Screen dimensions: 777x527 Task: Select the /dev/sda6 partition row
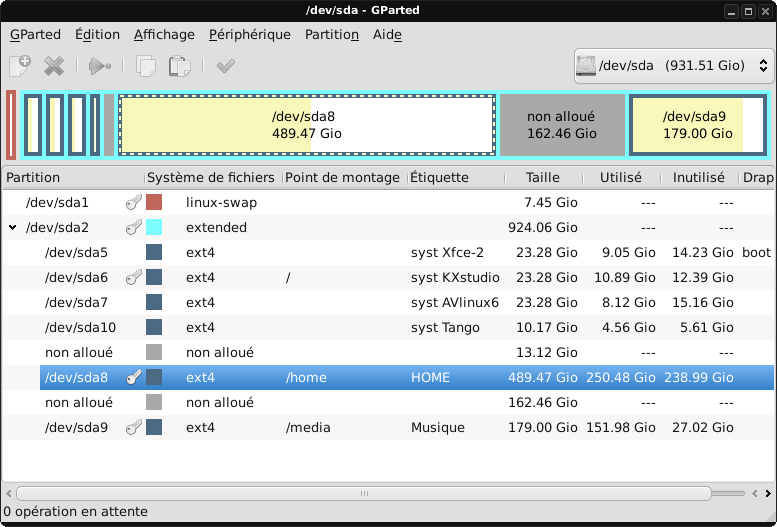[x=388, y=277]
